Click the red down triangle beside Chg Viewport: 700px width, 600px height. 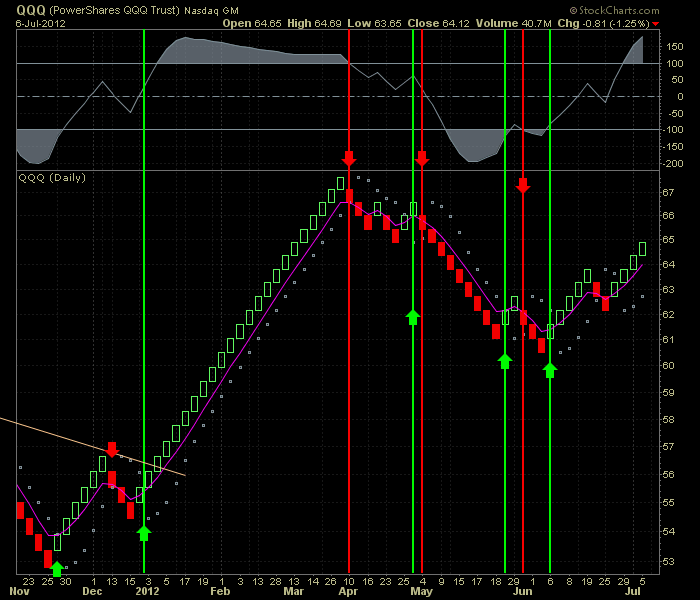click(655, 24)
